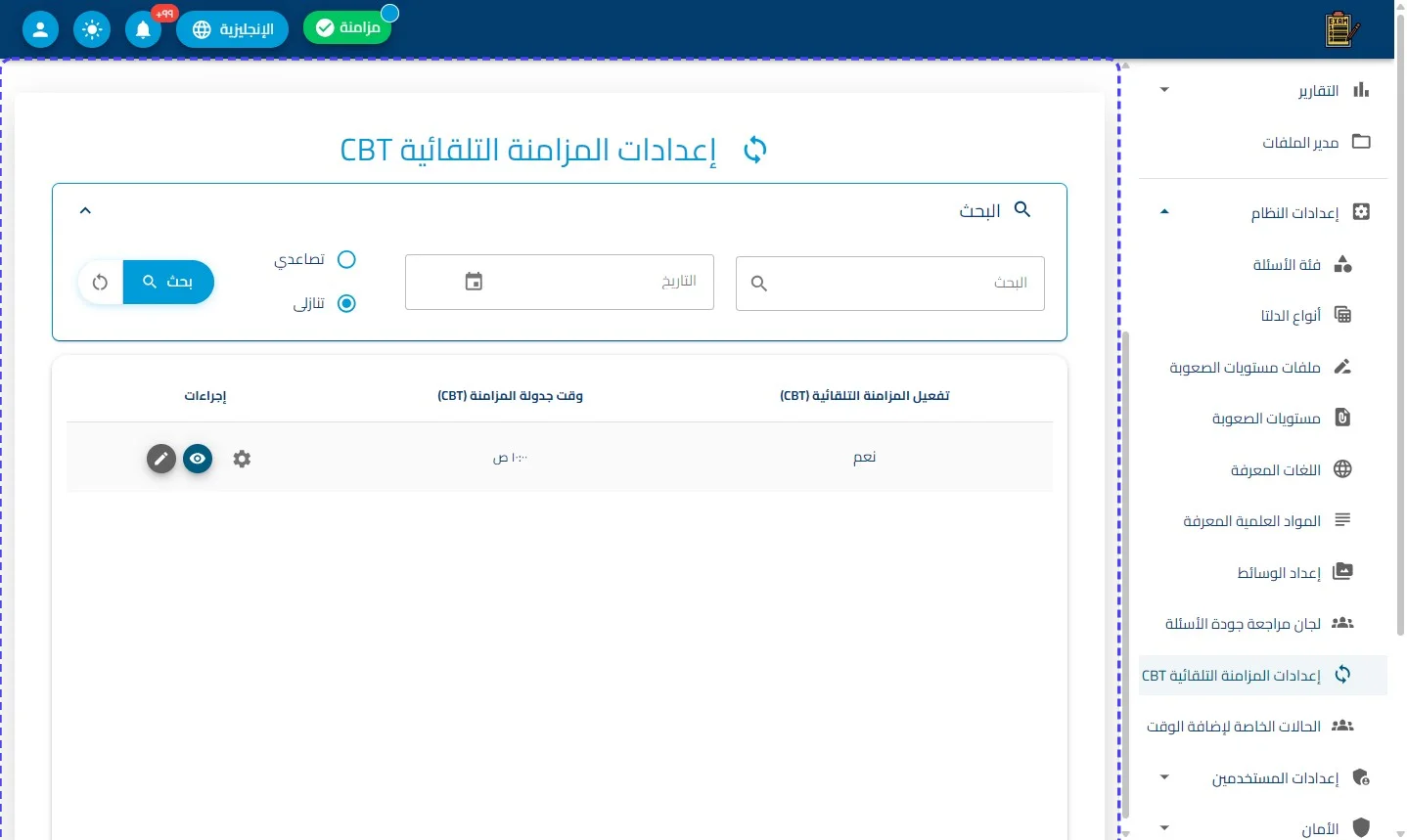Click the مستويات الصعوبة clip file icon

(1342, 418)
